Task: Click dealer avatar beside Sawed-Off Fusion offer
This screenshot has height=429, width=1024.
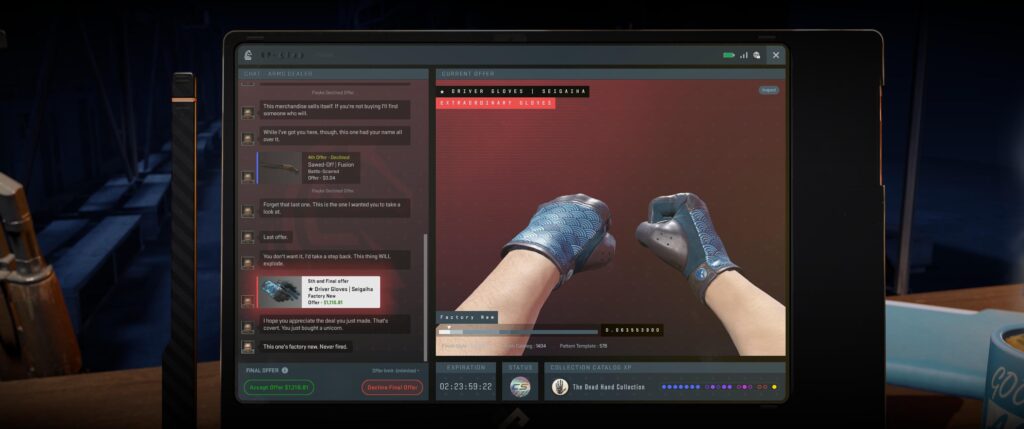Action: [248, 177]
